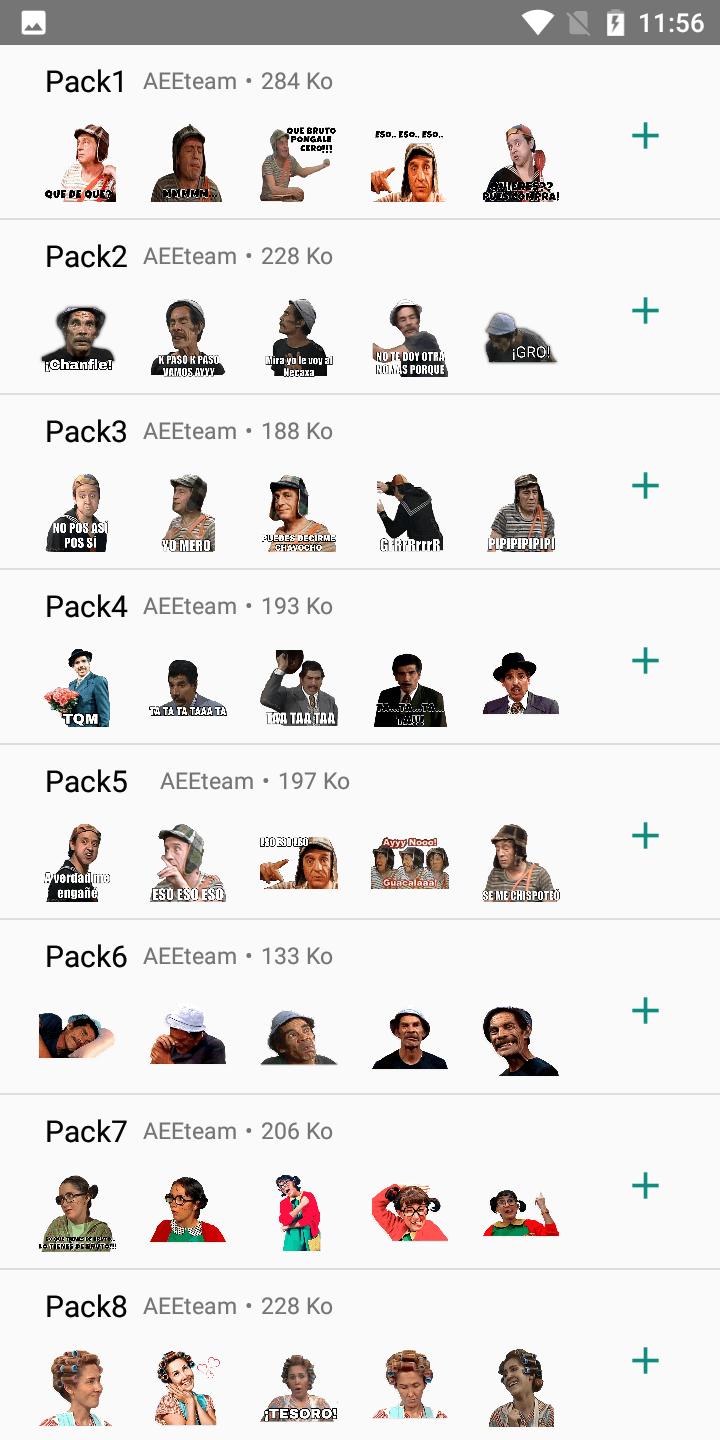Open the Pack1 title
The width and height of the screenshot is (720, 1440).
(x=86, y=82)
